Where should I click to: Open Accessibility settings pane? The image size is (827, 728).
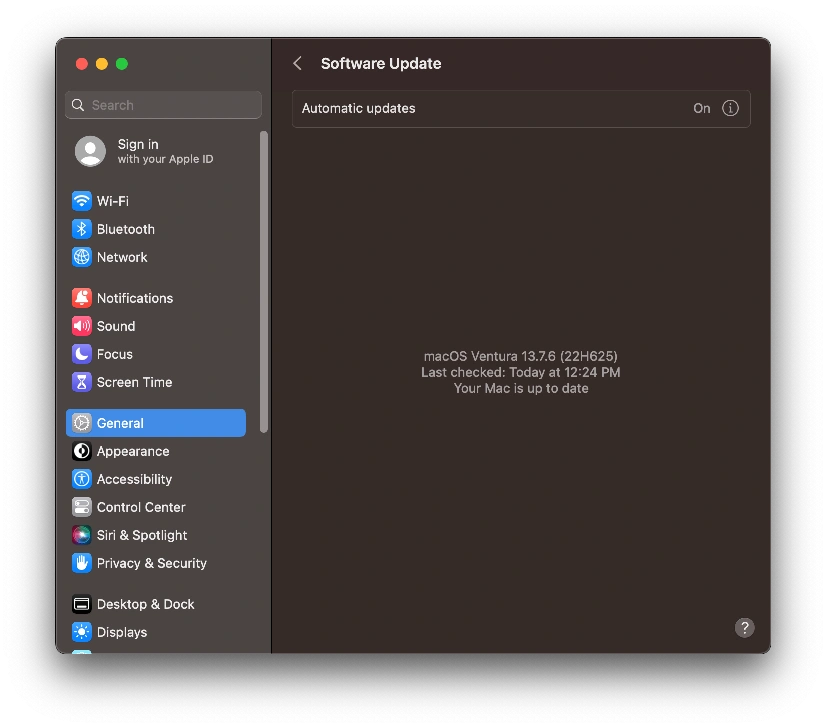[x=134, y=479]
